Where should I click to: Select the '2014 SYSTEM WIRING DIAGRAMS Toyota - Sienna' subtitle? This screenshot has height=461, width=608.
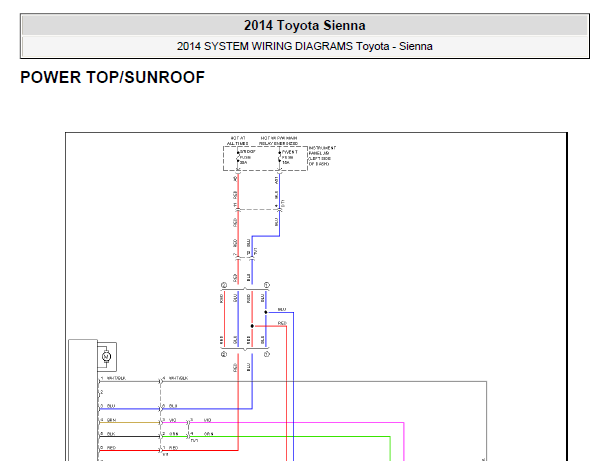[304, 46]
